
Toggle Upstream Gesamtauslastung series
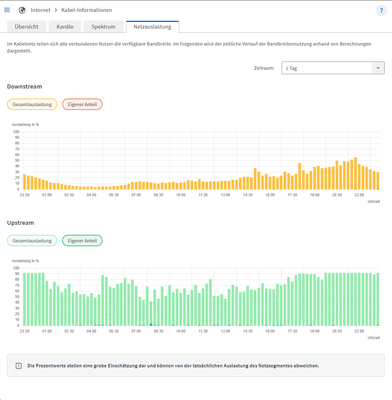tap(32, 241)
